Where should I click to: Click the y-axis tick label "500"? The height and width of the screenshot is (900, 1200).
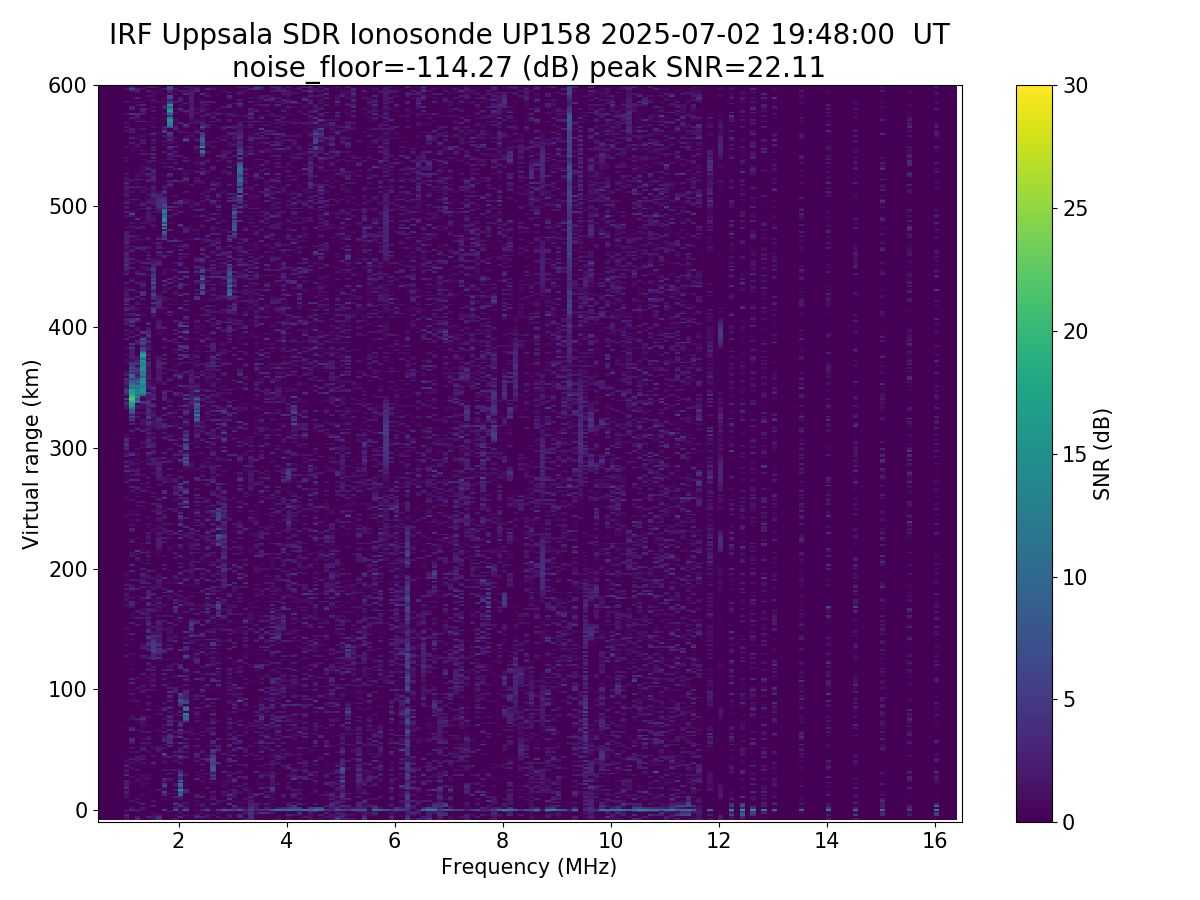tap(68, 207)
